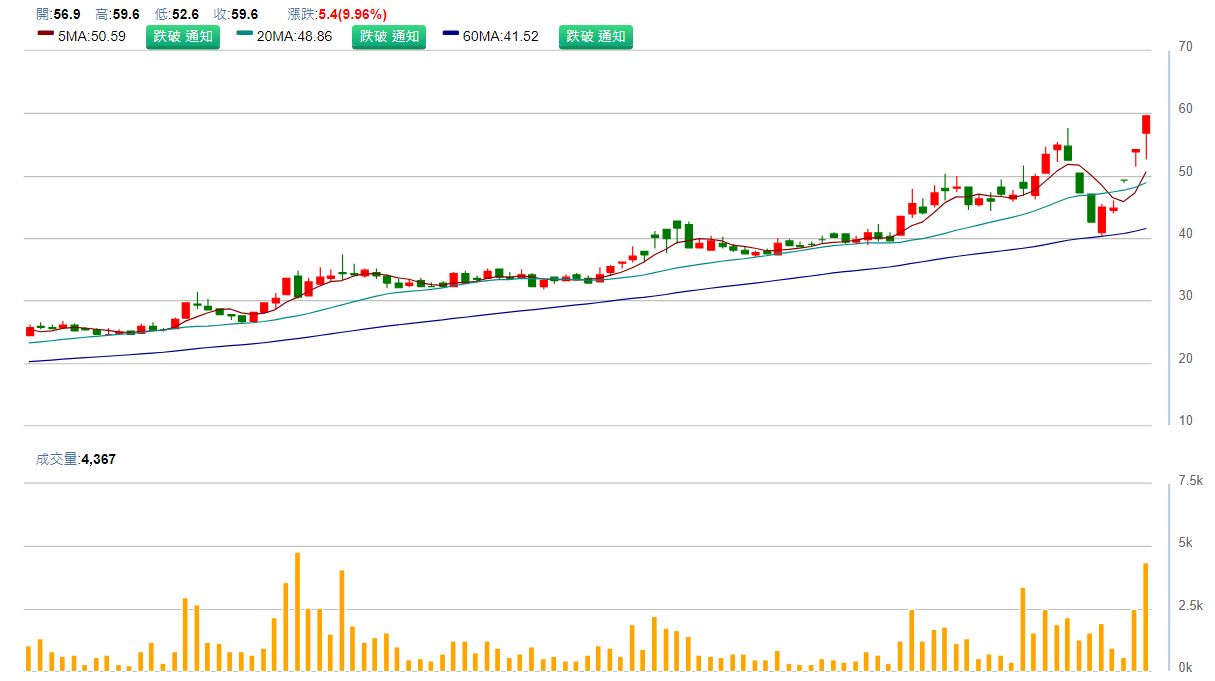The image size is (1215, 681).
Task: Select the latest red candlestick at far right
Action: coord(1146,124)
